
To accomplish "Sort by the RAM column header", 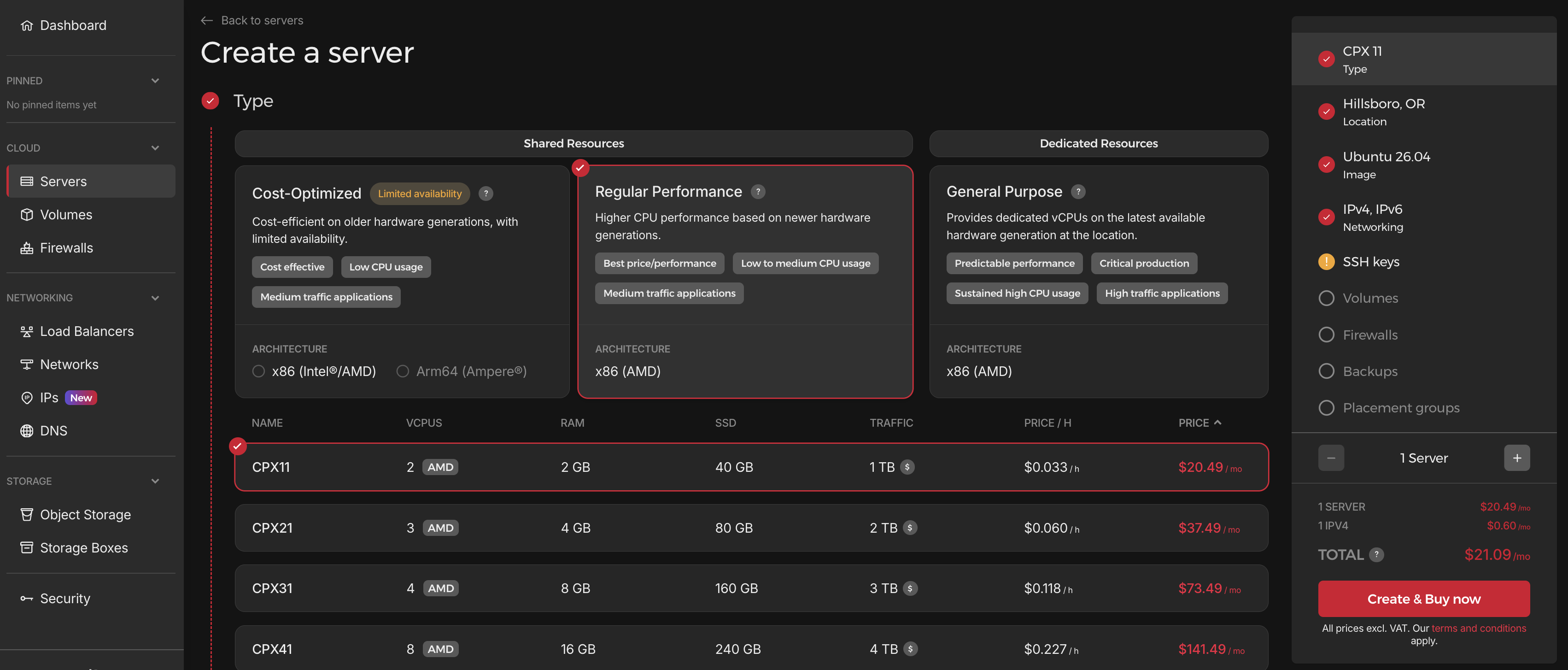I will [572, 423].
